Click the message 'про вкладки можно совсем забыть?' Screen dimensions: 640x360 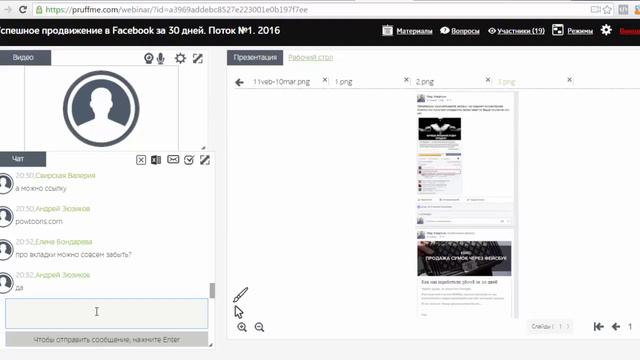click(73, 255)
